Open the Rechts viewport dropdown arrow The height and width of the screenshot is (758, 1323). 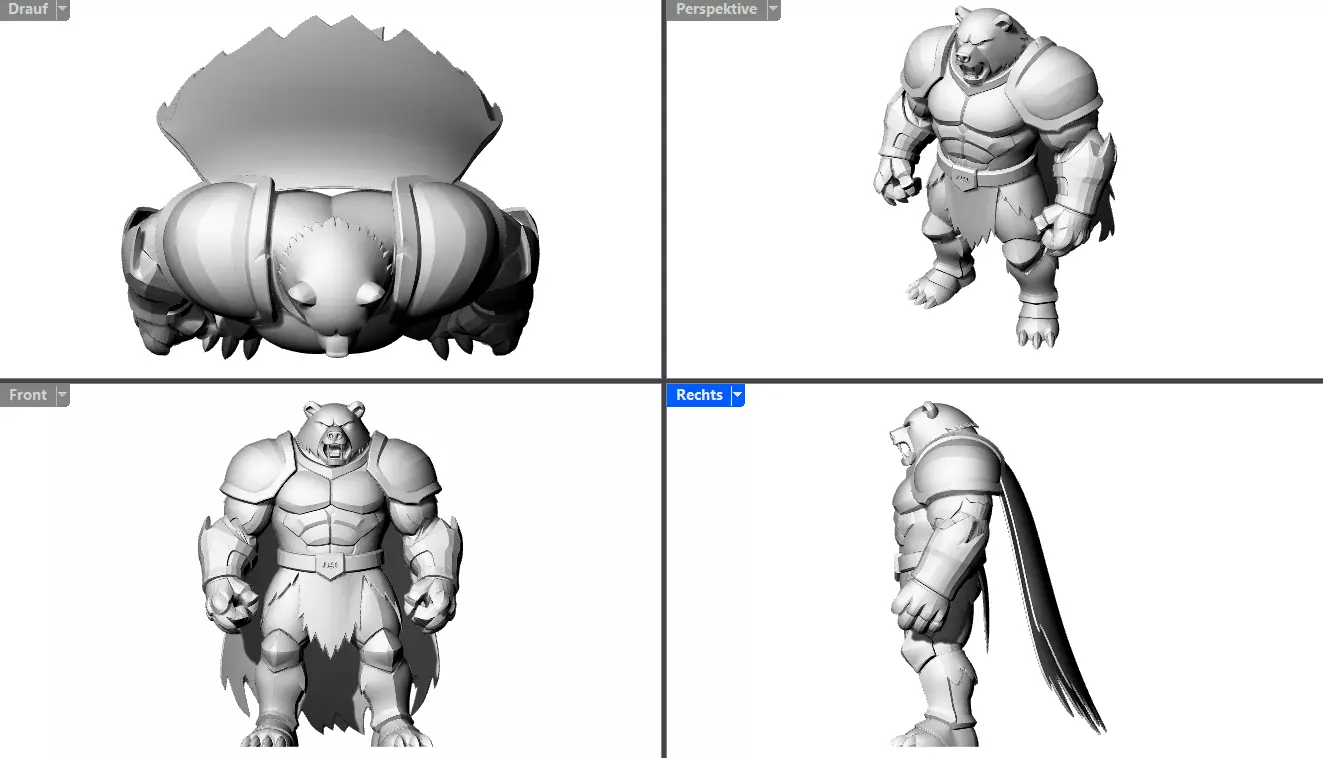738,395
